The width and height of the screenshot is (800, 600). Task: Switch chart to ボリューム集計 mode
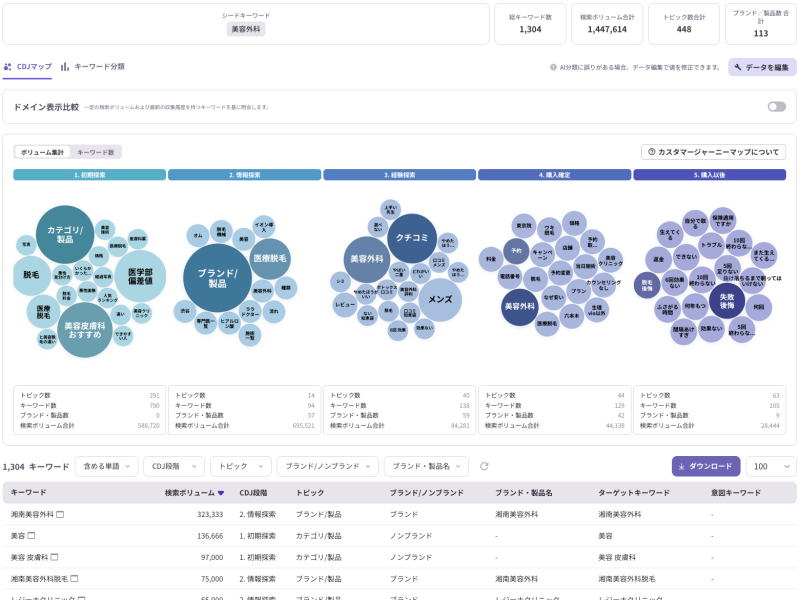point(42,152)
